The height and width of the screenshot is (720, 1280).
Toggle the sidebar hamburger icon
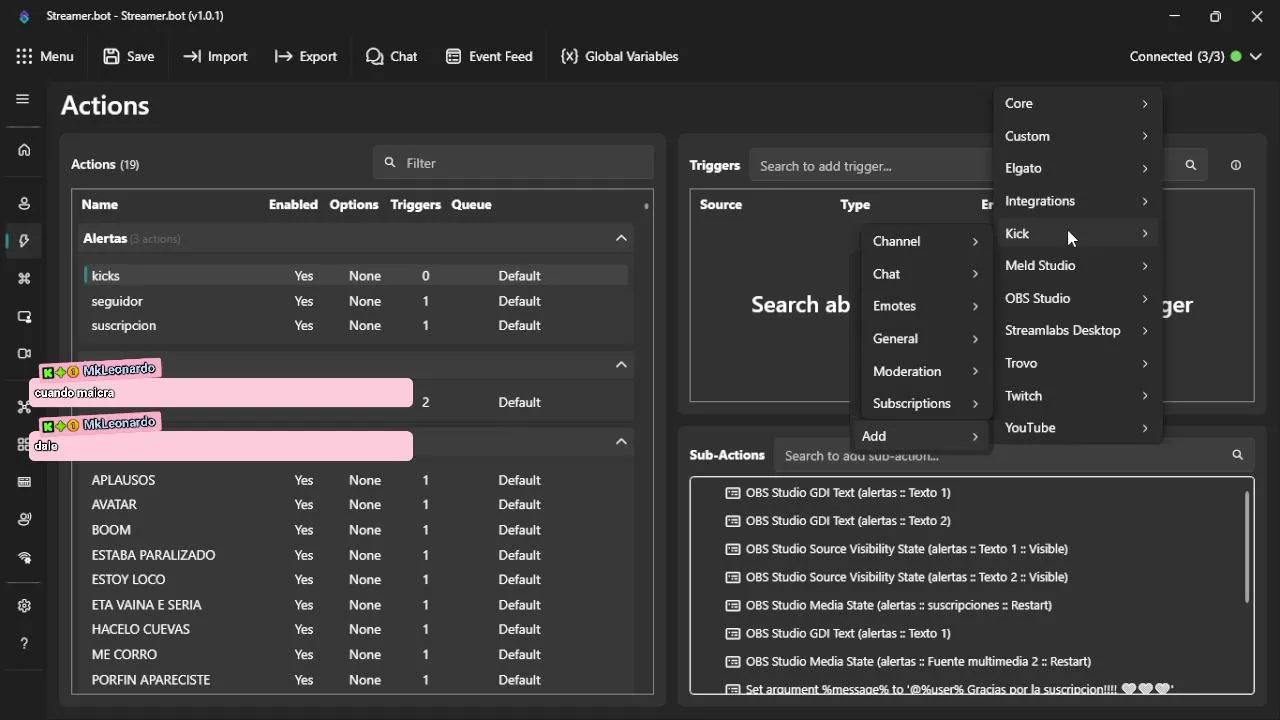[x=23, y=99]
